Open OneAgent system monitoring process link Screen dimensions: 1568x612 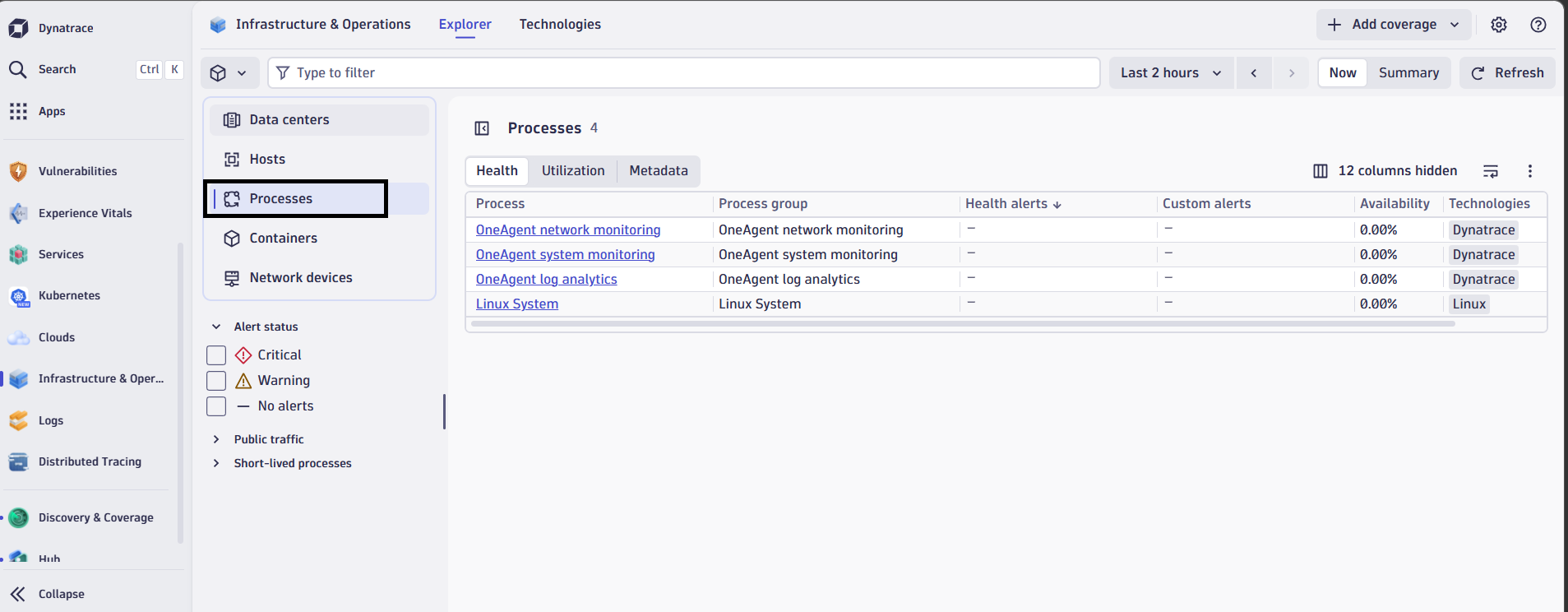[x=566, y=255]
